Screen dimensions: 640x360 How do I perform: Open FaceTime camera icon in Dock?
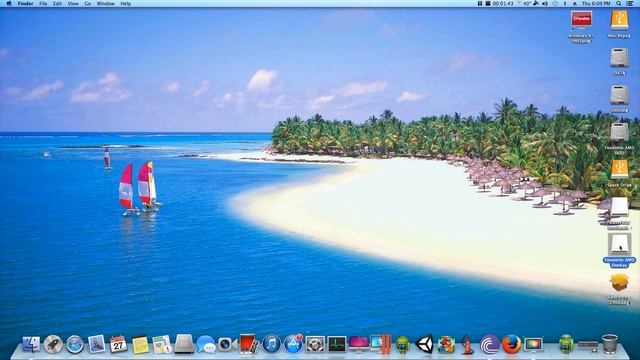[x=227, y=344]
